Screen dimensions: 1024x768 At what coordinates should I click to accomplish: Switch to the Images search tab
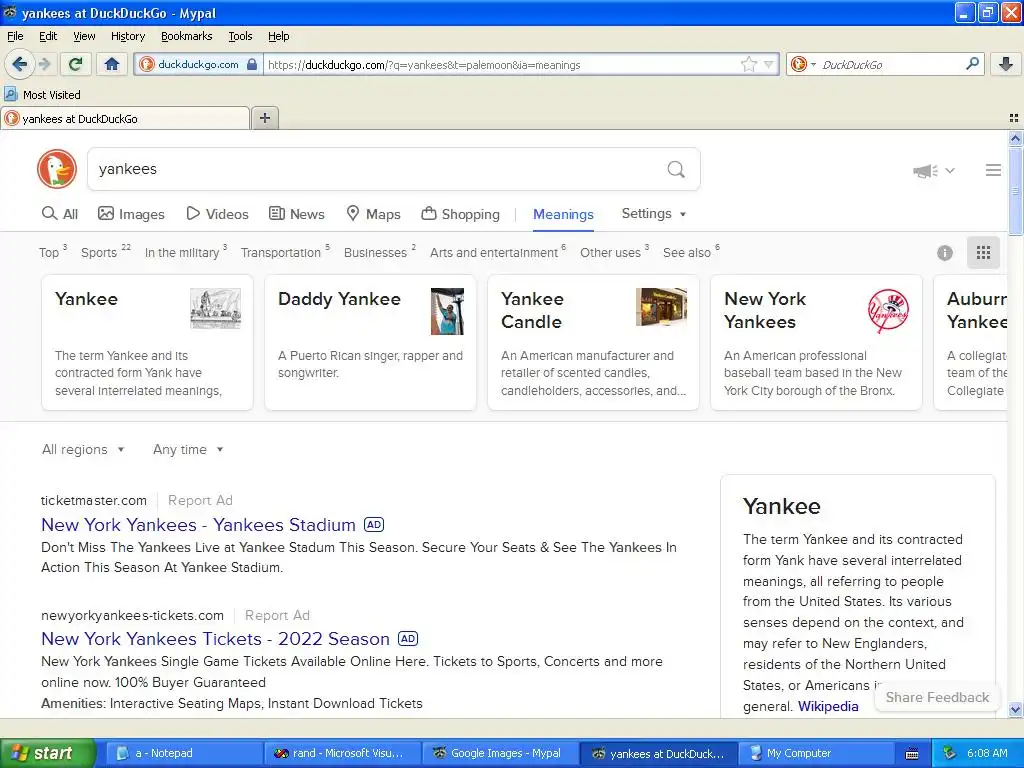(x=131, y=214)
